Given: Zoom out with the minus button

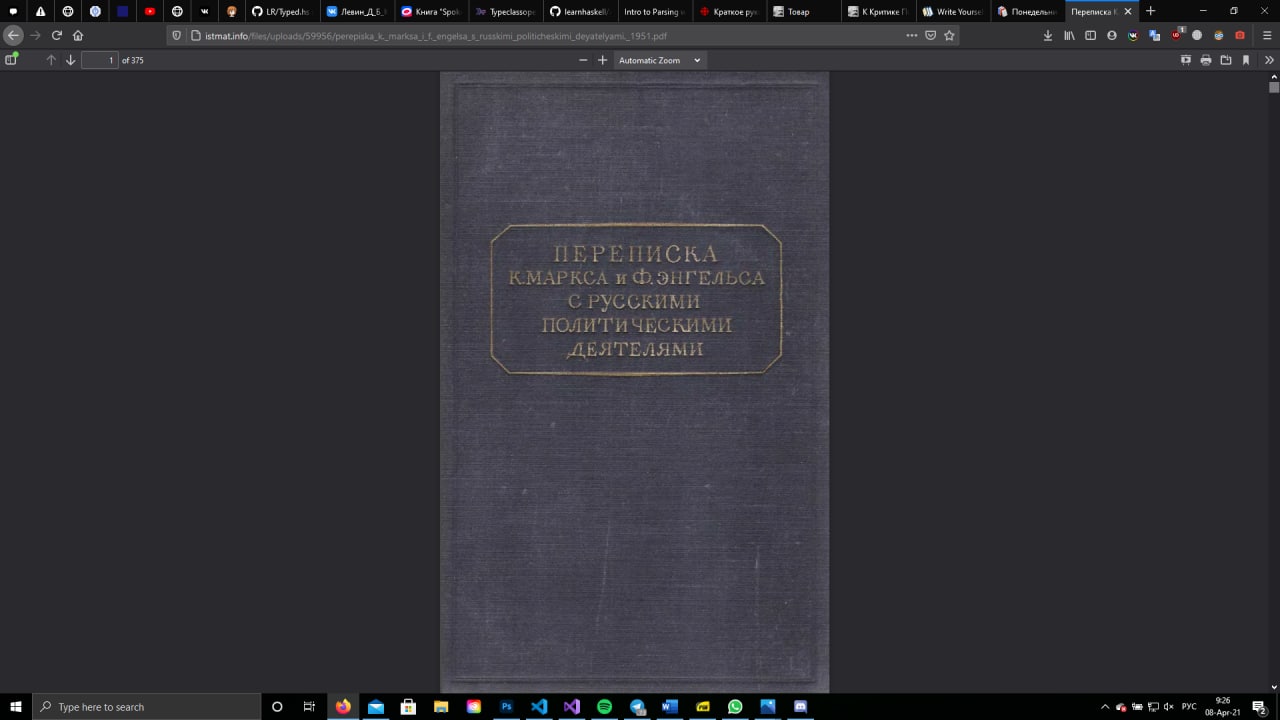Looking at the screenshot, I should click(583, 60).
